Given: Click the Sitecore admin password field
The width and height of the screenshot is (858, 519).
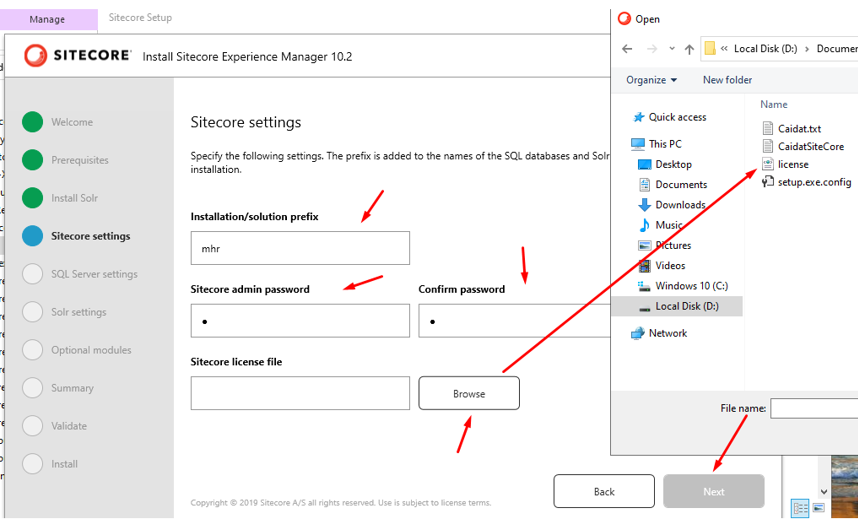Looking at the screenshot, I should pyautogui.click(x=300, y=321).
